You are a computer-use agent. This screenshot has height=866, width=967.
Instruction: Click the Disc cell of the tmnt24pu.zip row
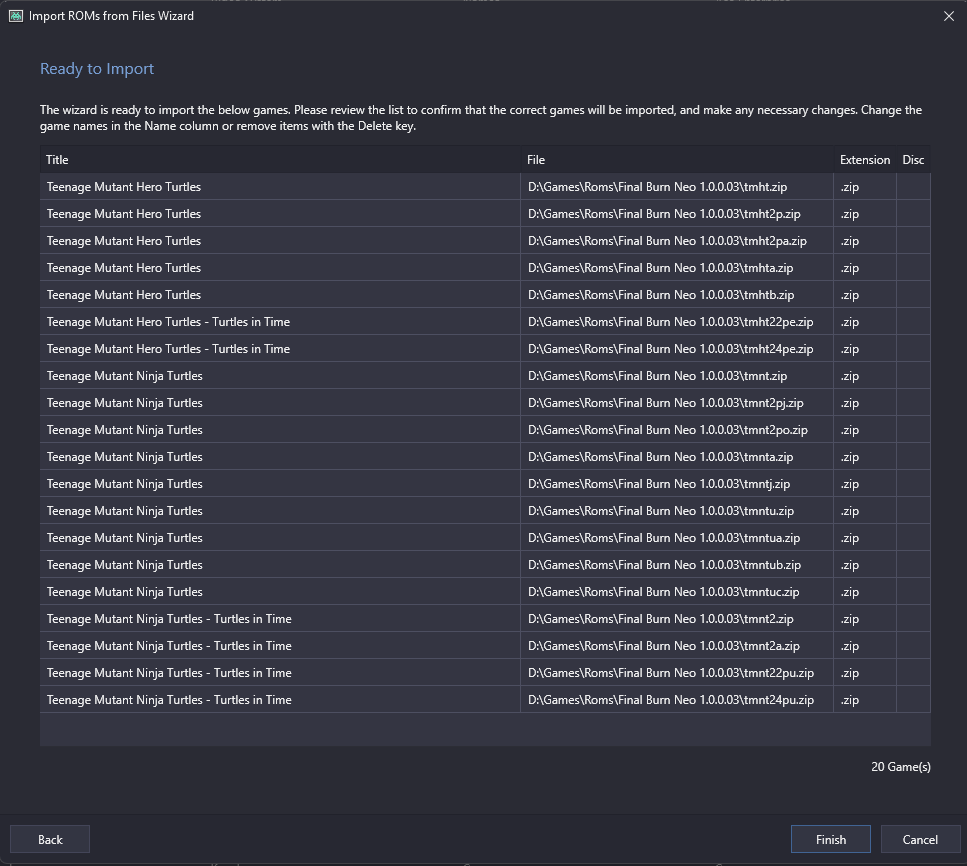coord(913,699)
